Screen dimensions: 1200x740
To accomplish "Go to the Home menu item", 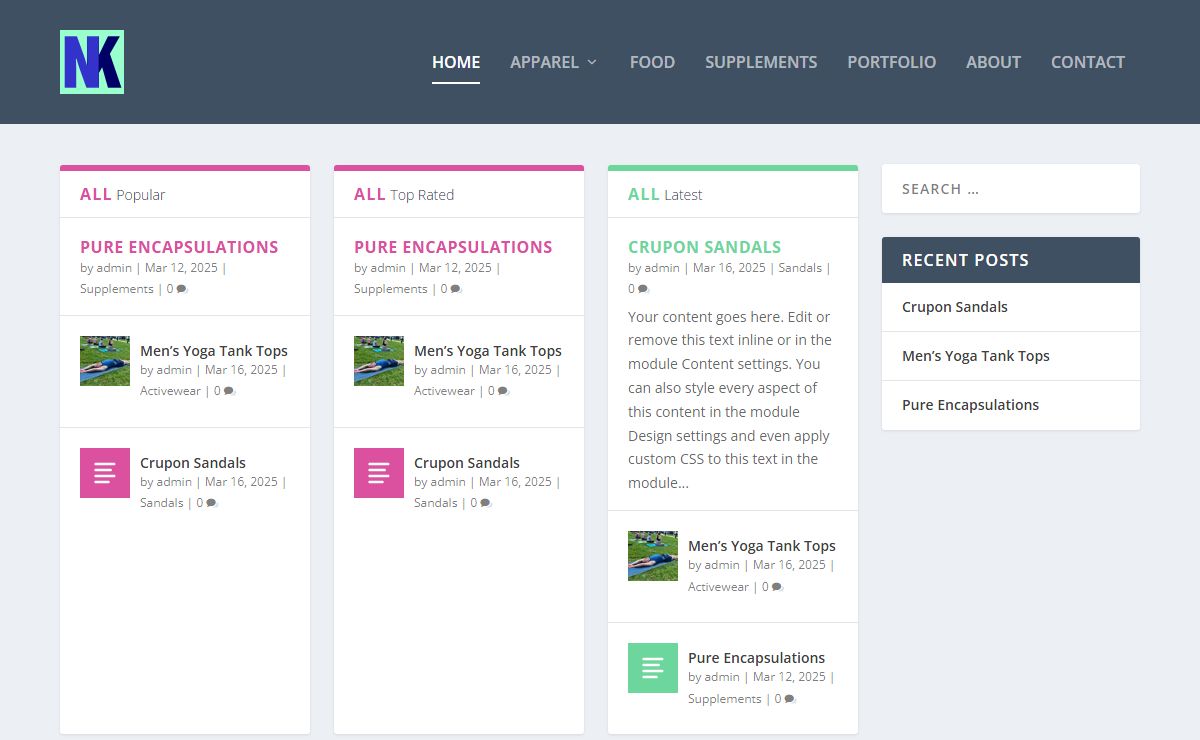I will point(456,62).
